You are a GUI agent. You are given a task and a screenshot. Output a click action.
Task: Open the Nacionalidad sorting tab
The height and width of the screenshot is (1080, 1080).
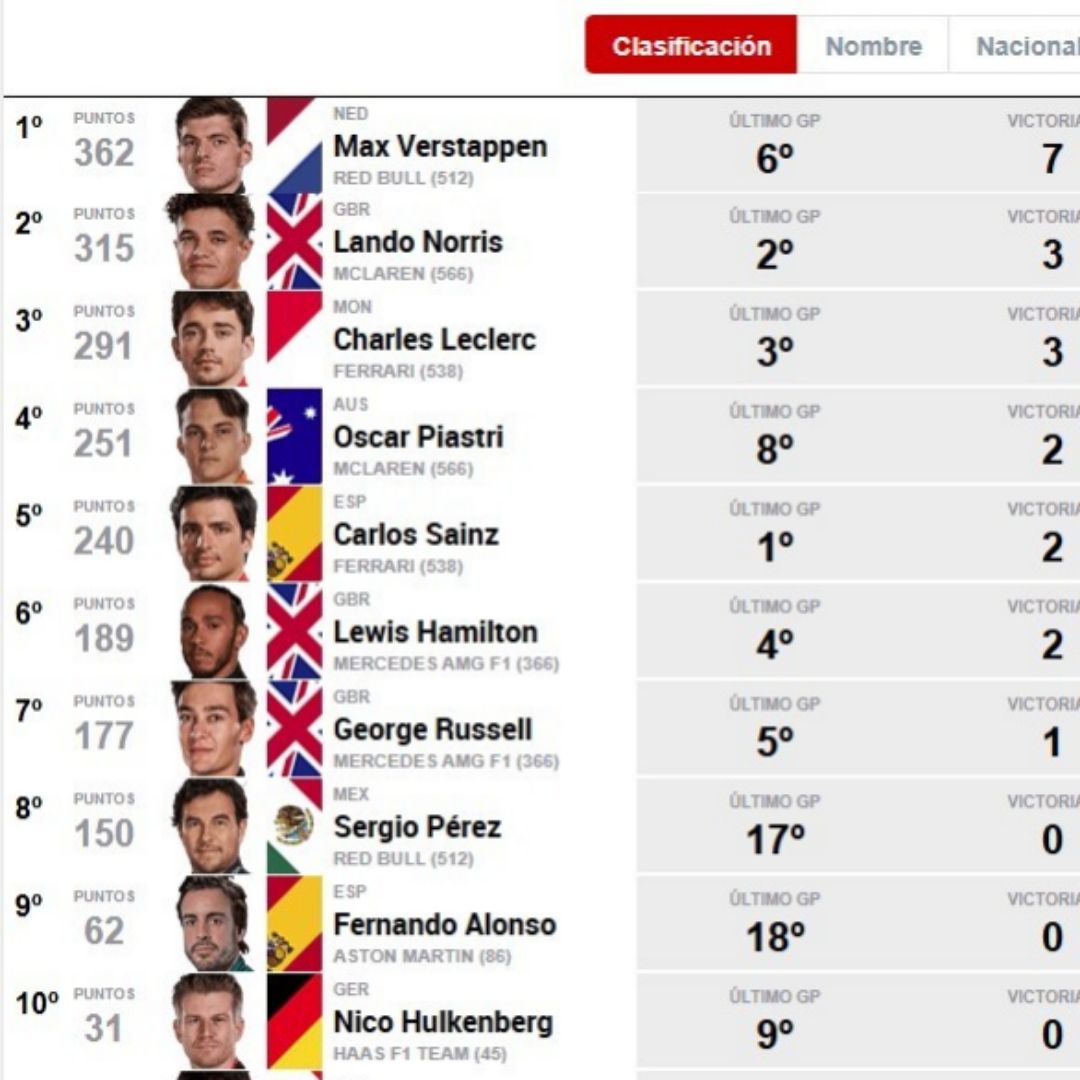pos(1026,46)
